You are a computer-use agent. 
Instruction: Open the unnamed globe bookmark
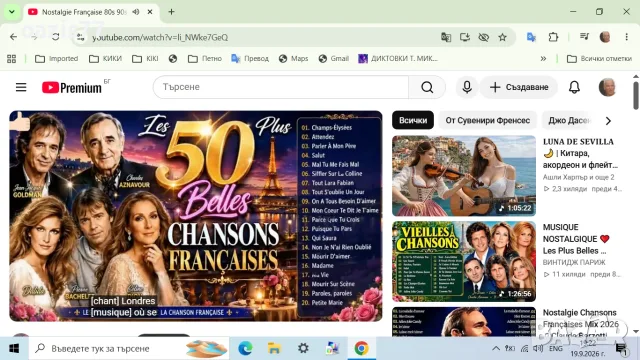tap(173, 59)
